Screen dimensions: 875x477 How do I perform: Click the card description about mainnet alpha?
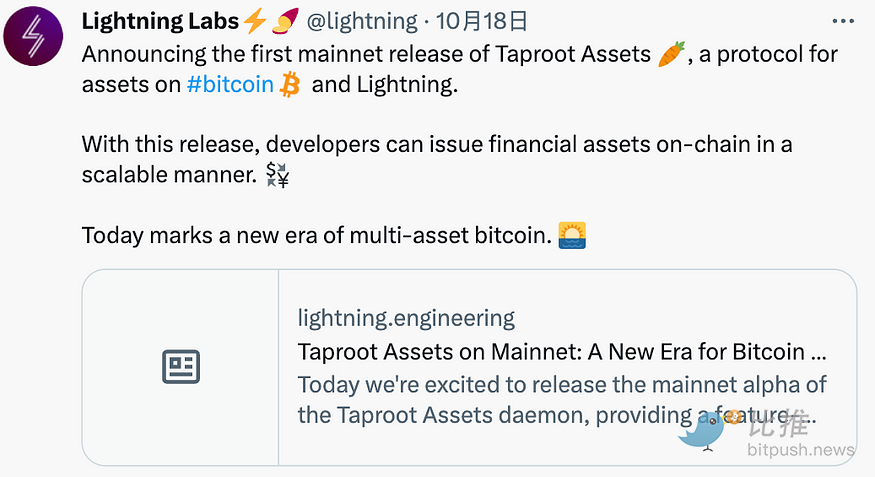click(x=562, y=399)
